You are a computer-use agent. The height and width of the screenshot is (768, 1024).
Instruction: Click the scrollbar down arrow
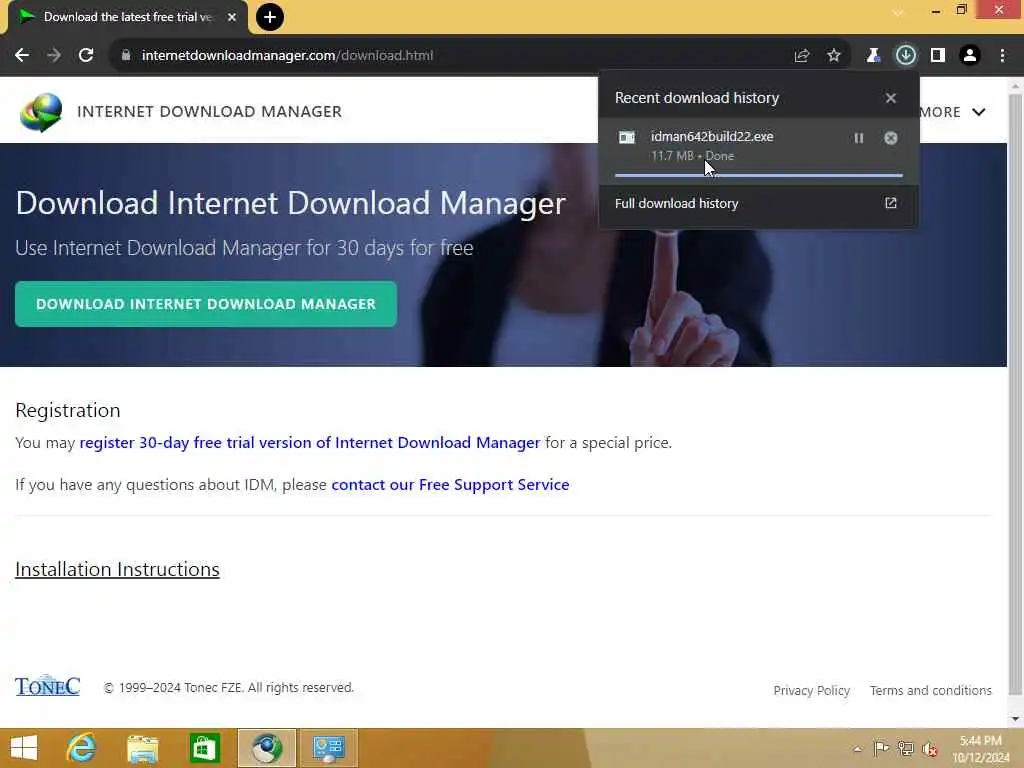pos(1015,719)
